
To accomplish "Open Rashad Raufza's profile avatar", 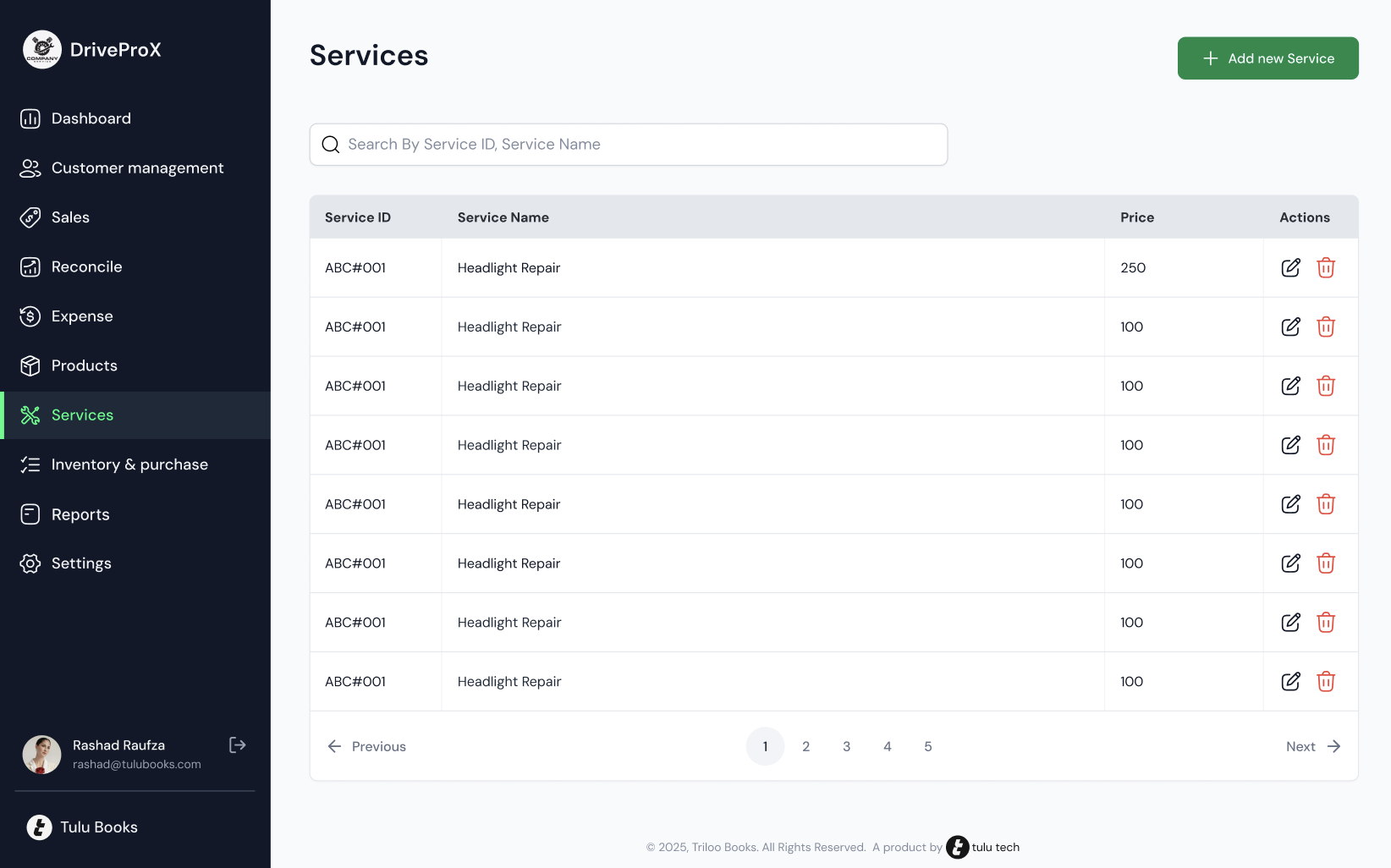I will pyautogui.click(x=41, y=754).
